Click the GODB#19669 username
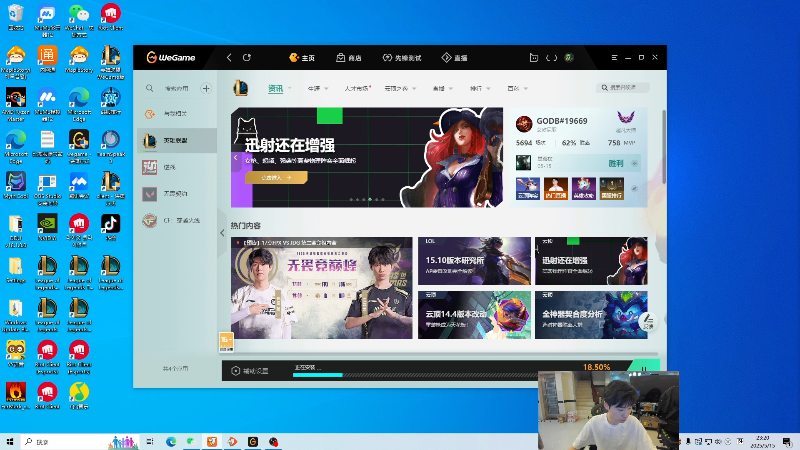 click(562, 121)
